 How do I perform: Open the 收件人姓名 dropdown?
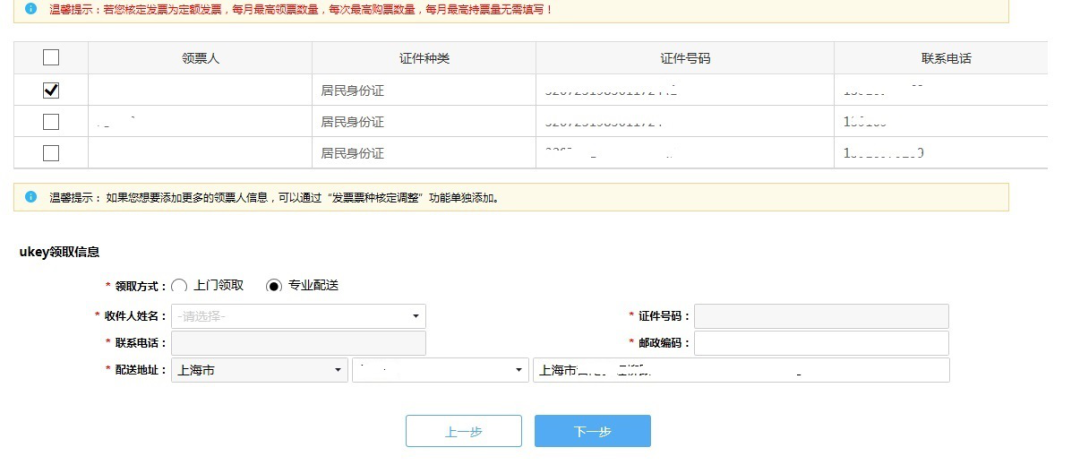click(x=298, y=317)
